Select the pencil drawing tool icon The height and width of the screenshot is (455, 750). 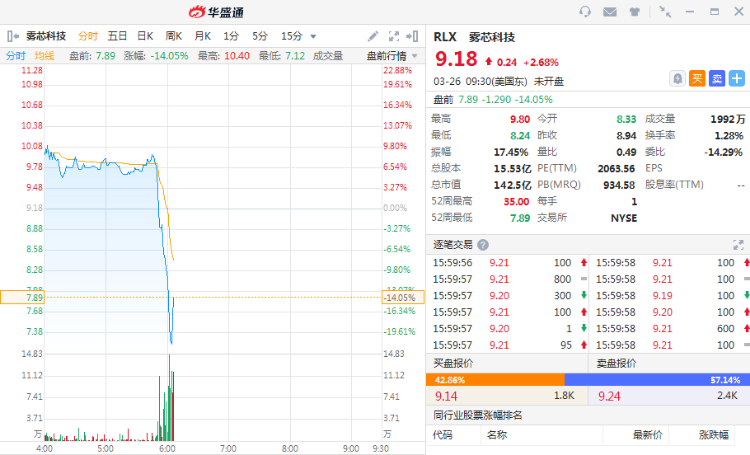373,36
